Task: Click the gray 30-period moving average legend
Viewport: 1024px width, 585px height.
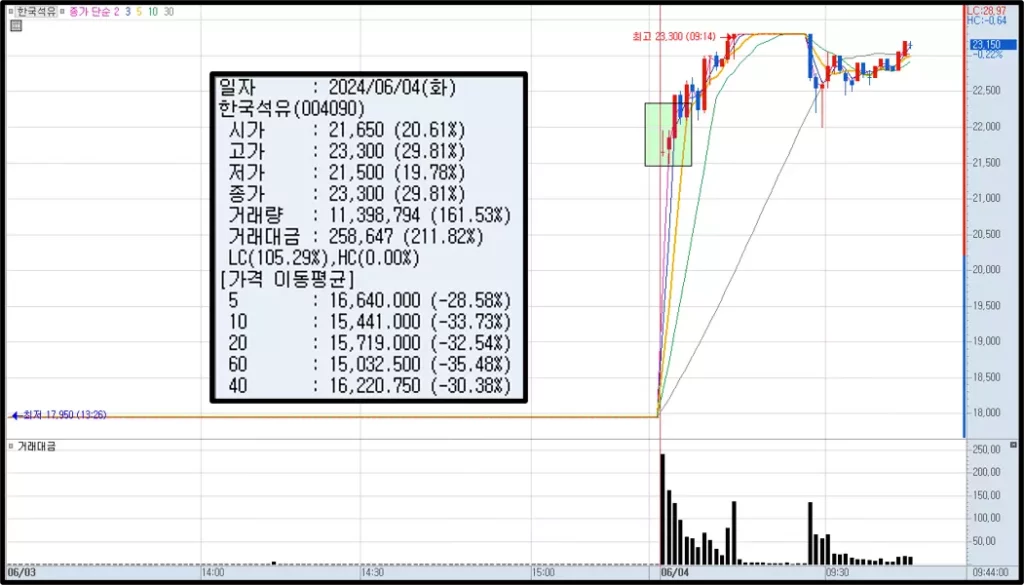Action: (x=168, y=12)
